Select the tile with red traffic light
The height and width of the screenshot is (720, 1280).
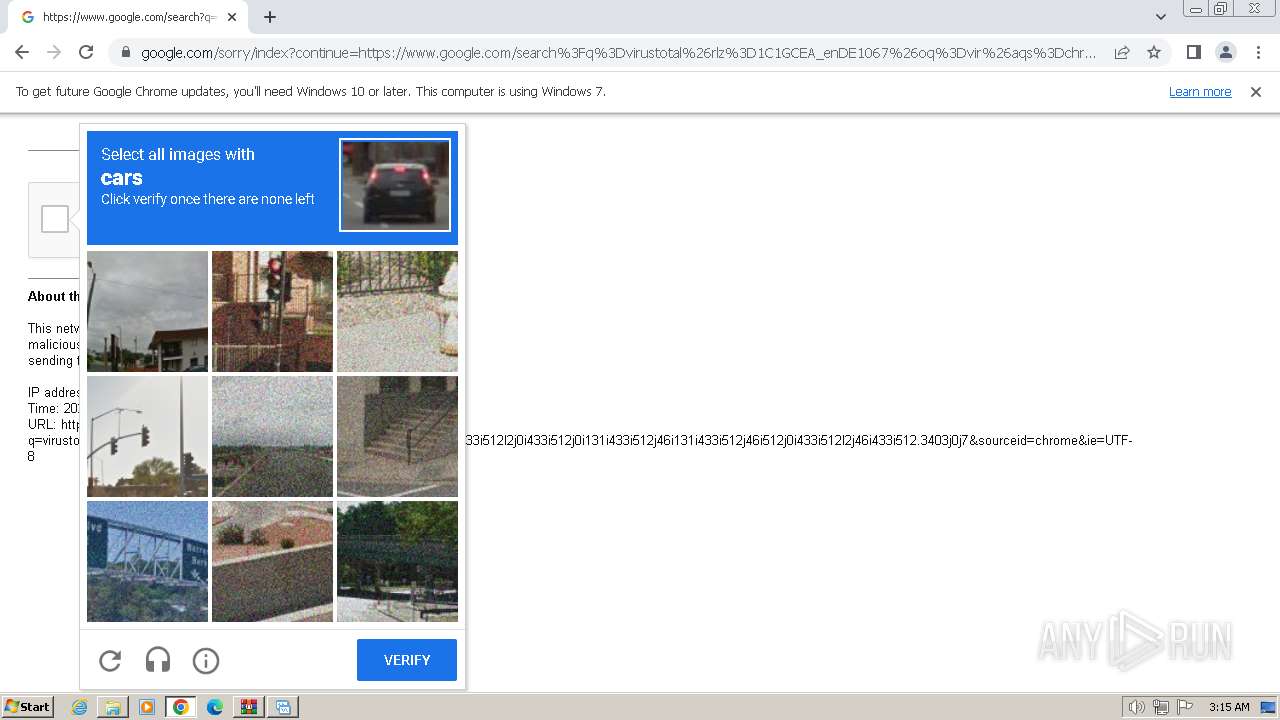pos(272,311)
